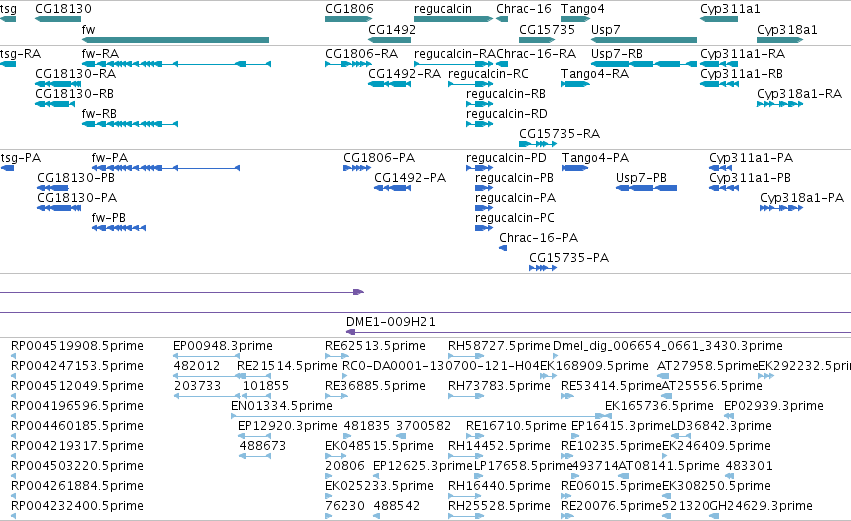Image resolution: width=851 pixels, height=521 pixels.
Task: Click the EK165736.5prime label
Action: coord(659,405)
